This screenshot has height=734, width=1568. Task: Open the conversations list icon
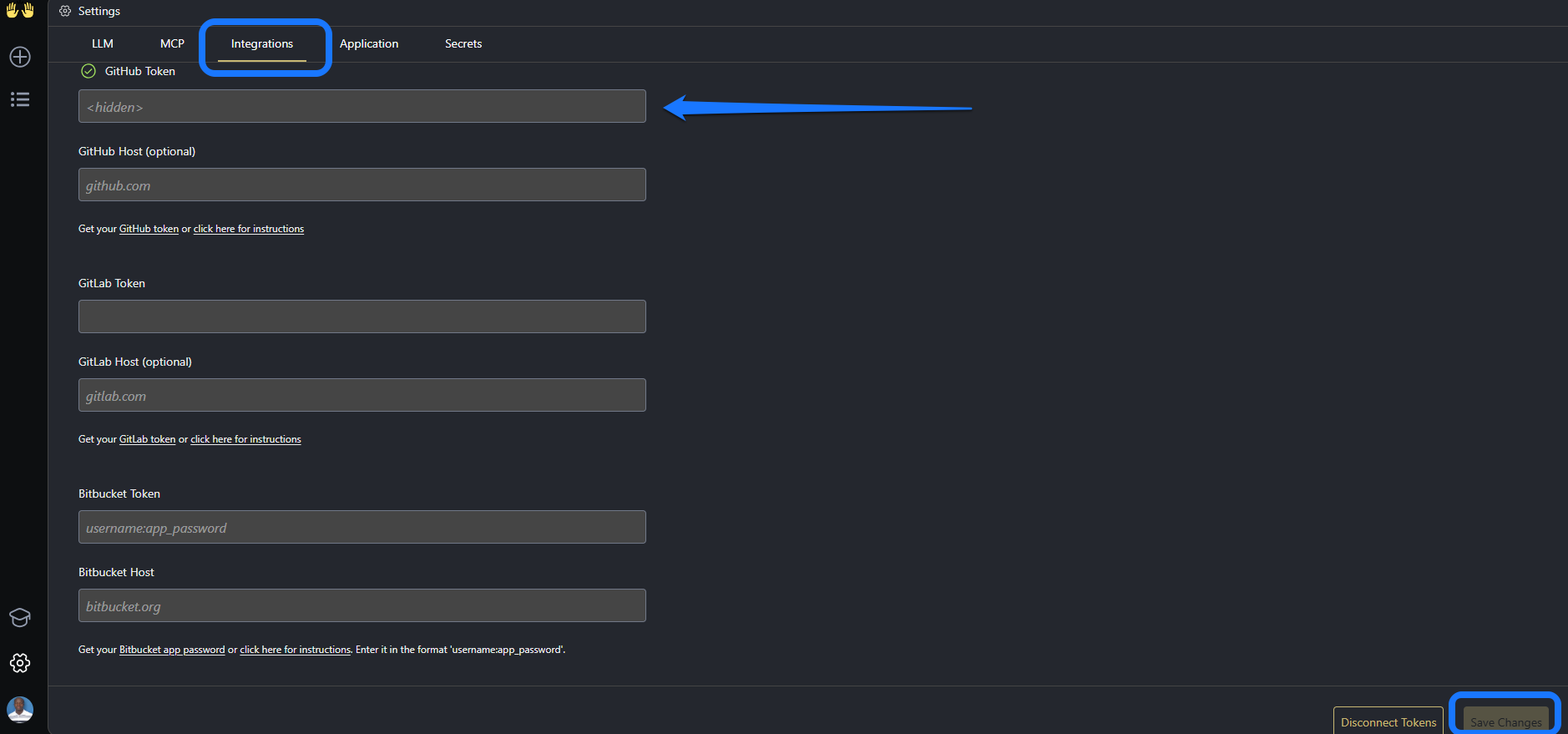[20, 99]
